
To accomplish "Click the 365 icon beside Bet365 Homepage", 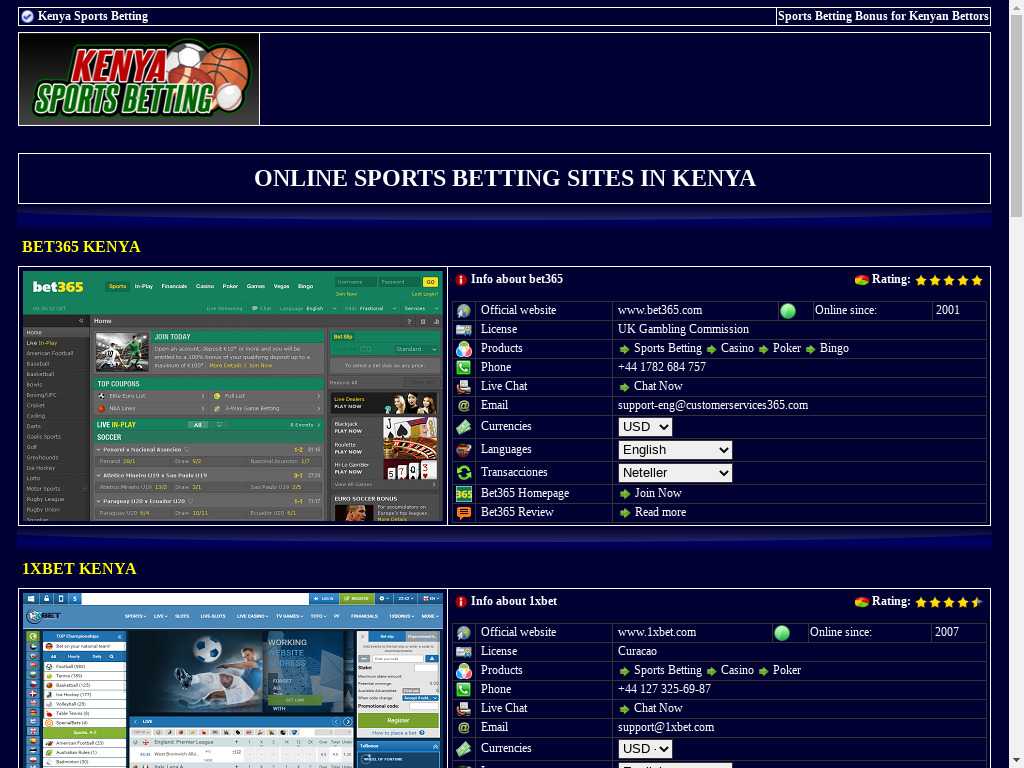I will click(x=463, y=494).
